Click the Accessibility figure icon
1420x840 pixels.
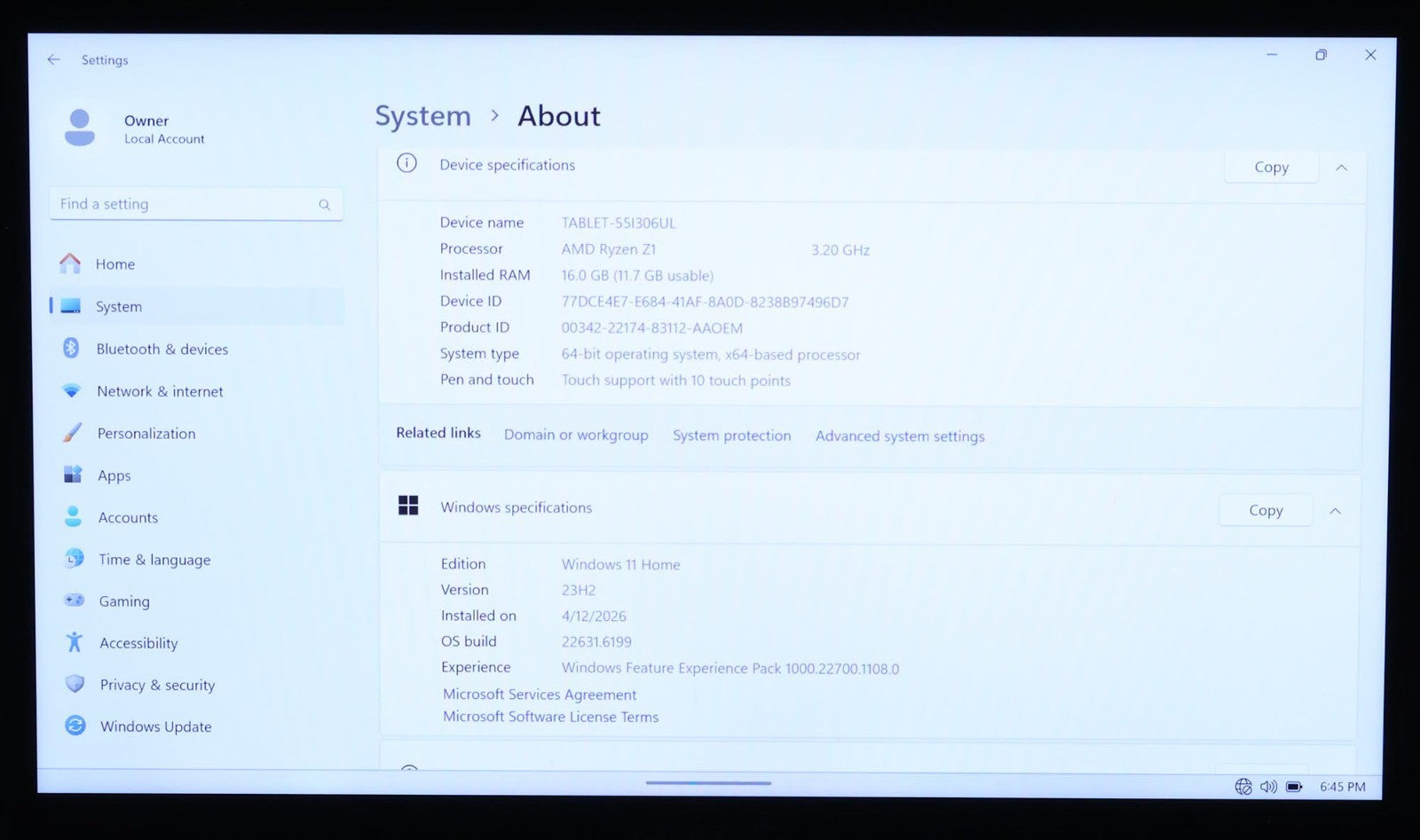pyautogui.click(x=75, y=642)
